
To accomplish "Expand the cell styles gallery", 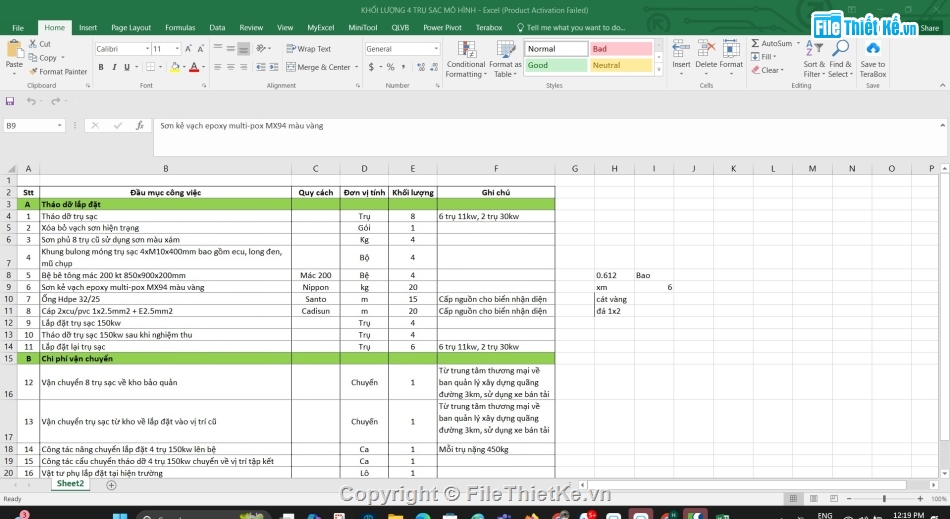I will (x=659, y=70).
